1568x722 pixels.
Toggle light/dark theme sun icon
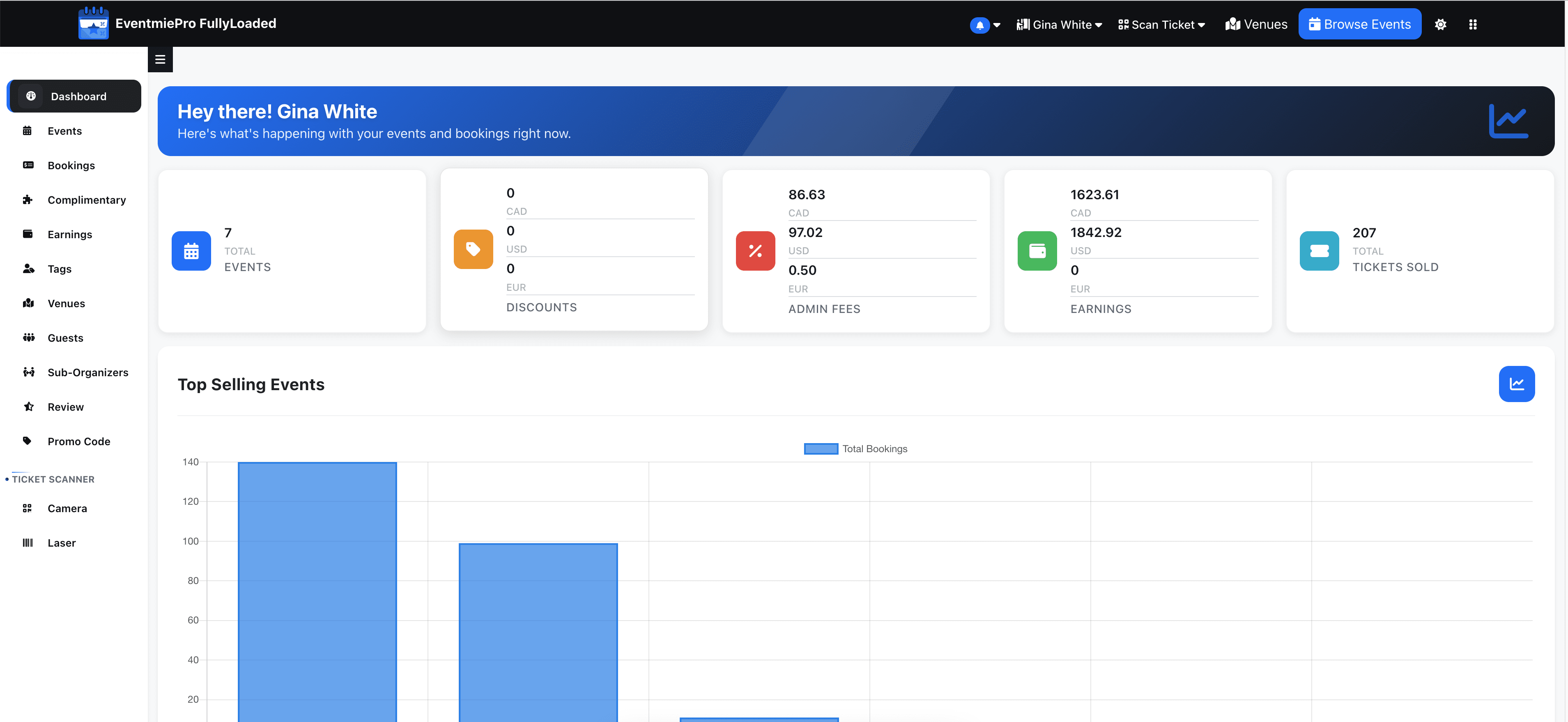pos(1440,25)
